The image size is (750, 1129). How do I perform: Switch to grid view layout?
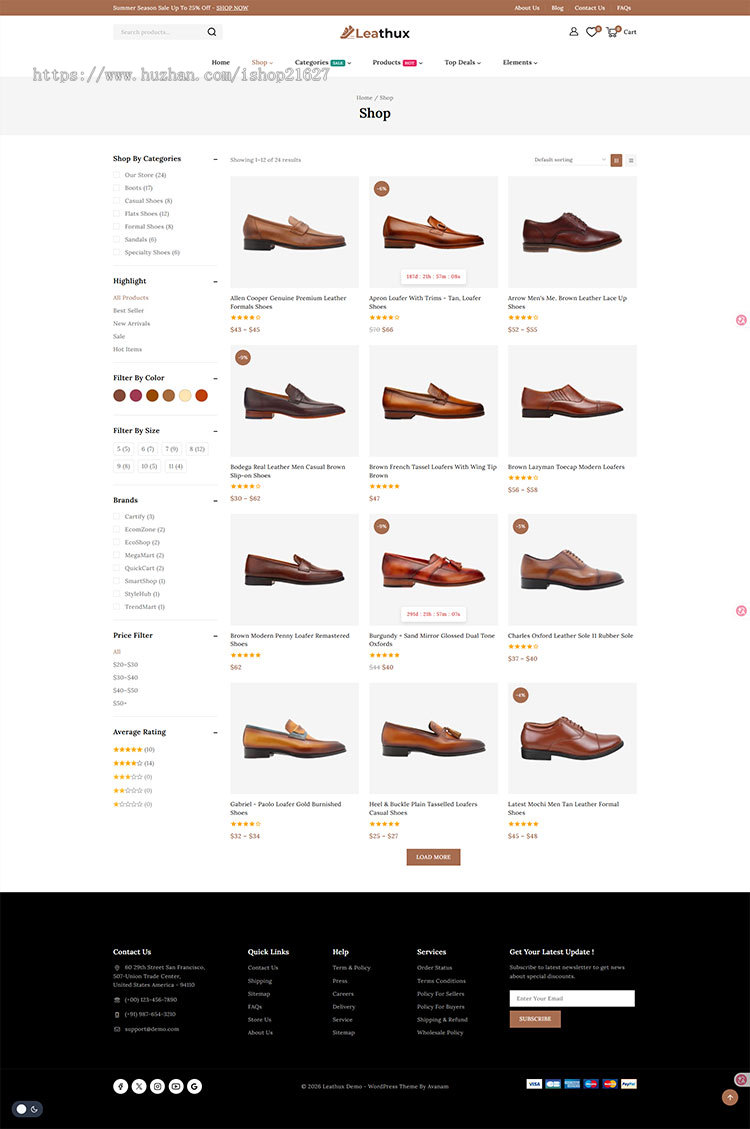click(x=616, y=160)
